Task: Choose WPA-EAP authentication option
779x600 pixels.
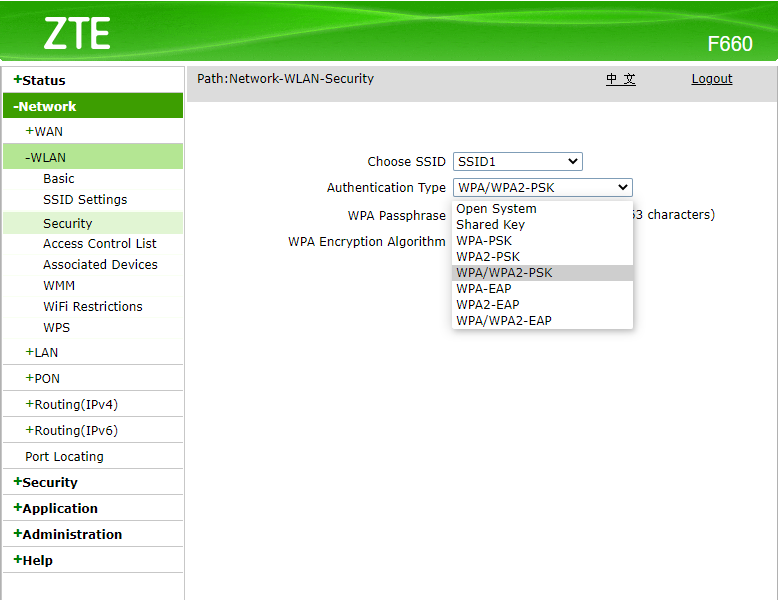Action: click(543, 289)
